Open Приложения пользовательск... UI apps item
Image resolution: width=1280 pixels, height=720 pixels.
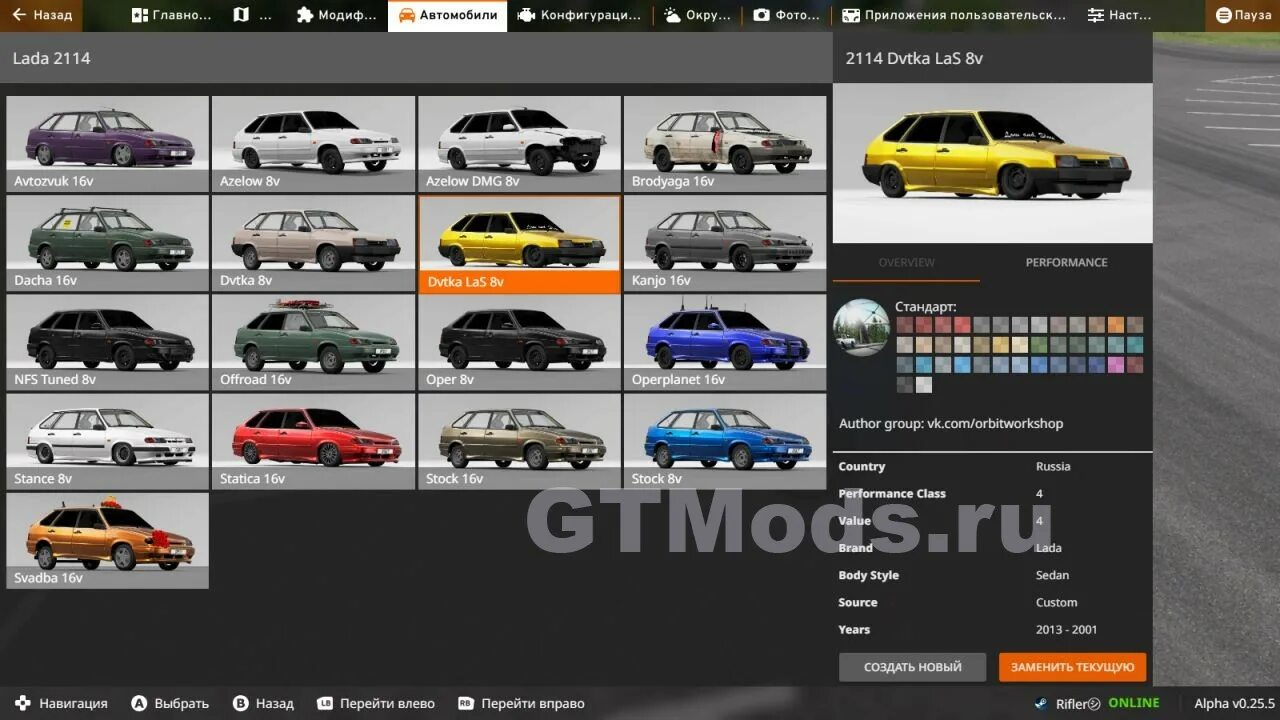point(954,15)
